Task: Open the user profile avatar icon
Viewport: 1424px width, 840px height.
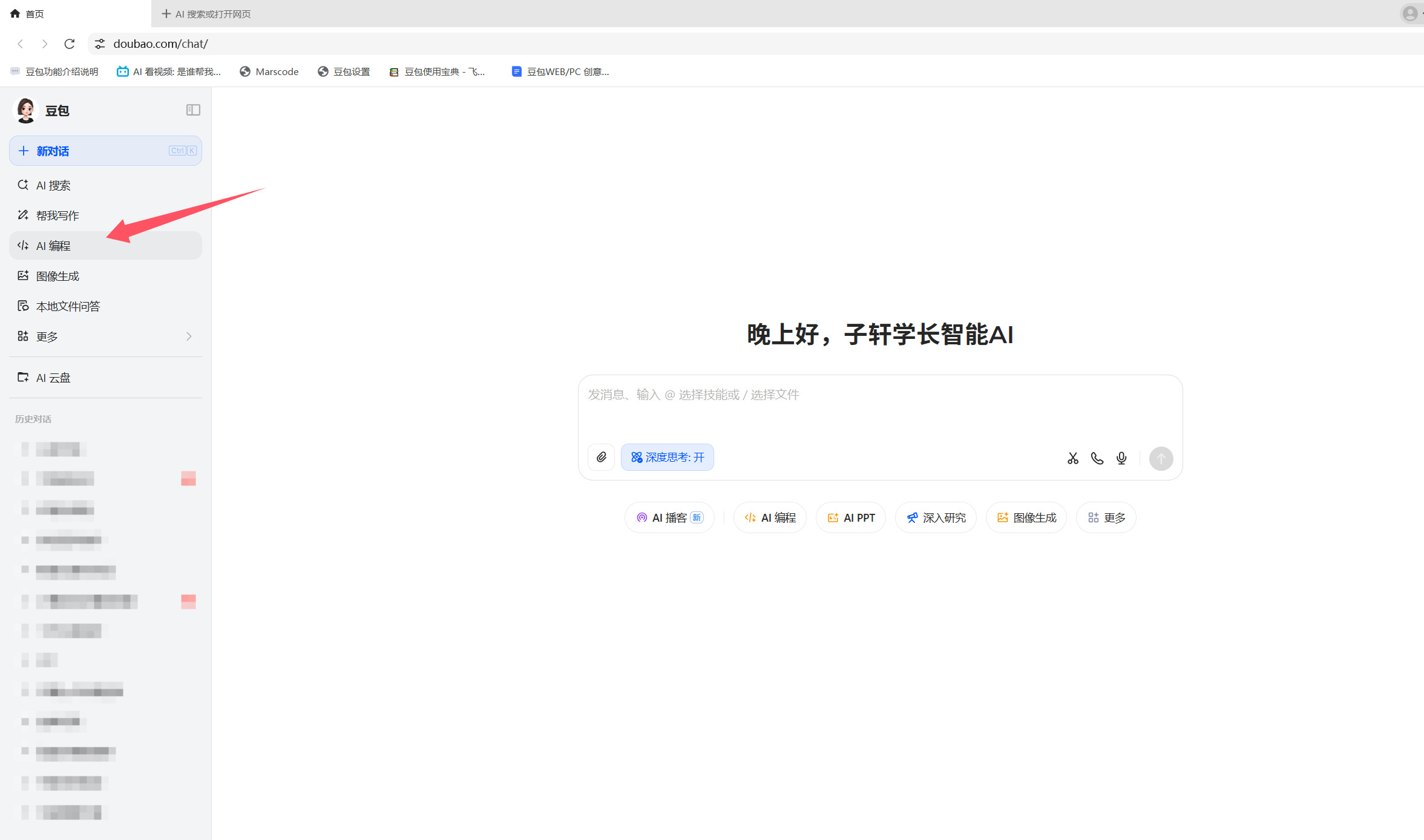Action: [1409, 13]
